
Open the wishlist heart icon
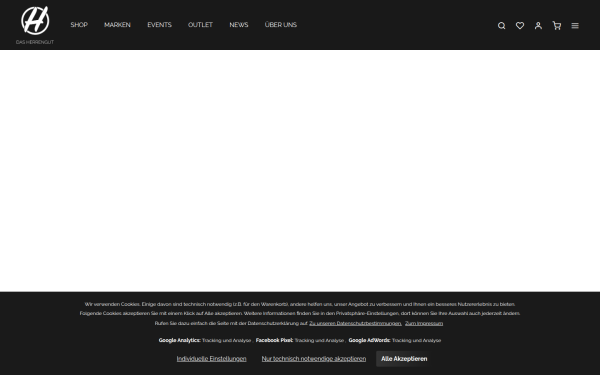520,26
